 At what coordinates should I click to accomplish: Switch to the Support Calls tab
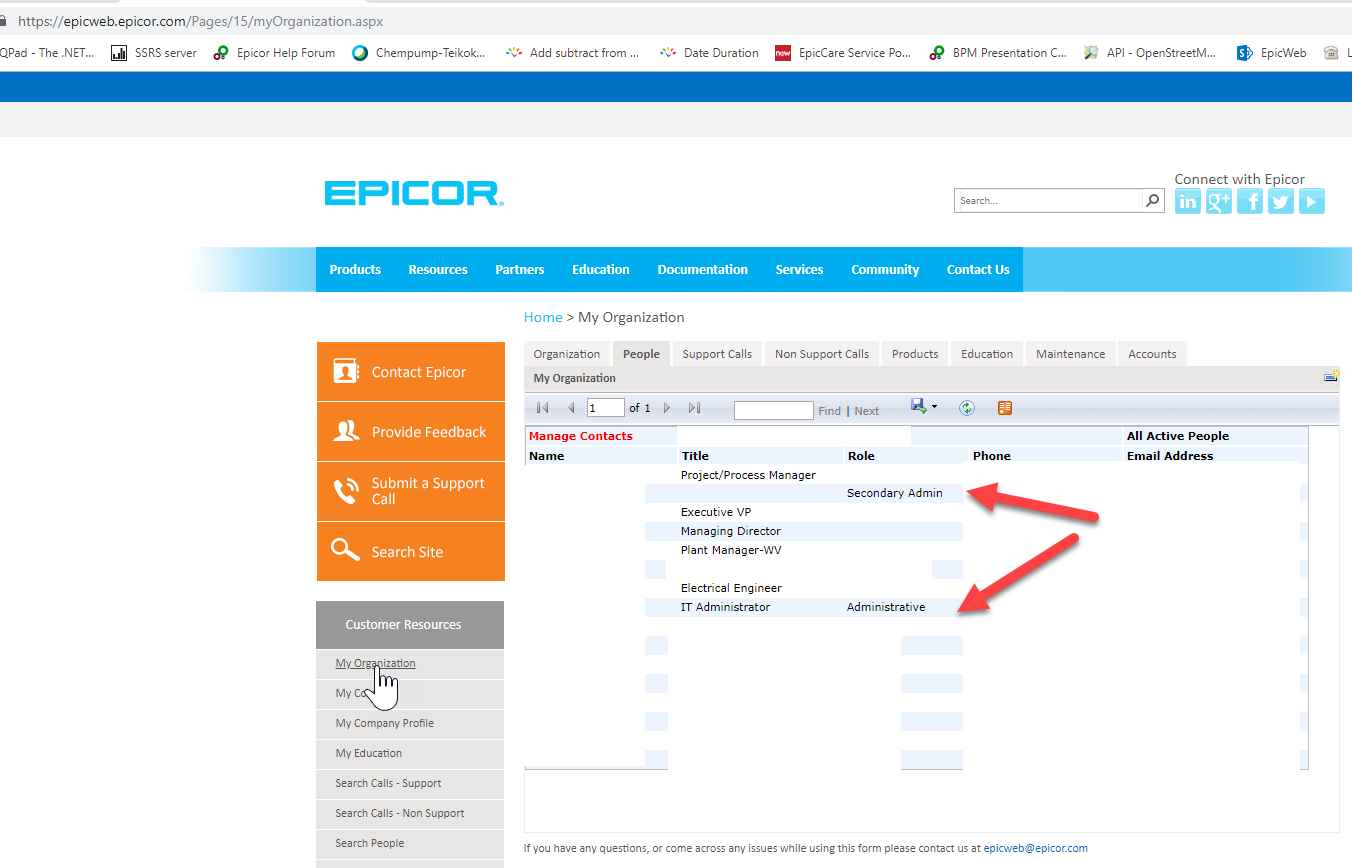(717, 354)
